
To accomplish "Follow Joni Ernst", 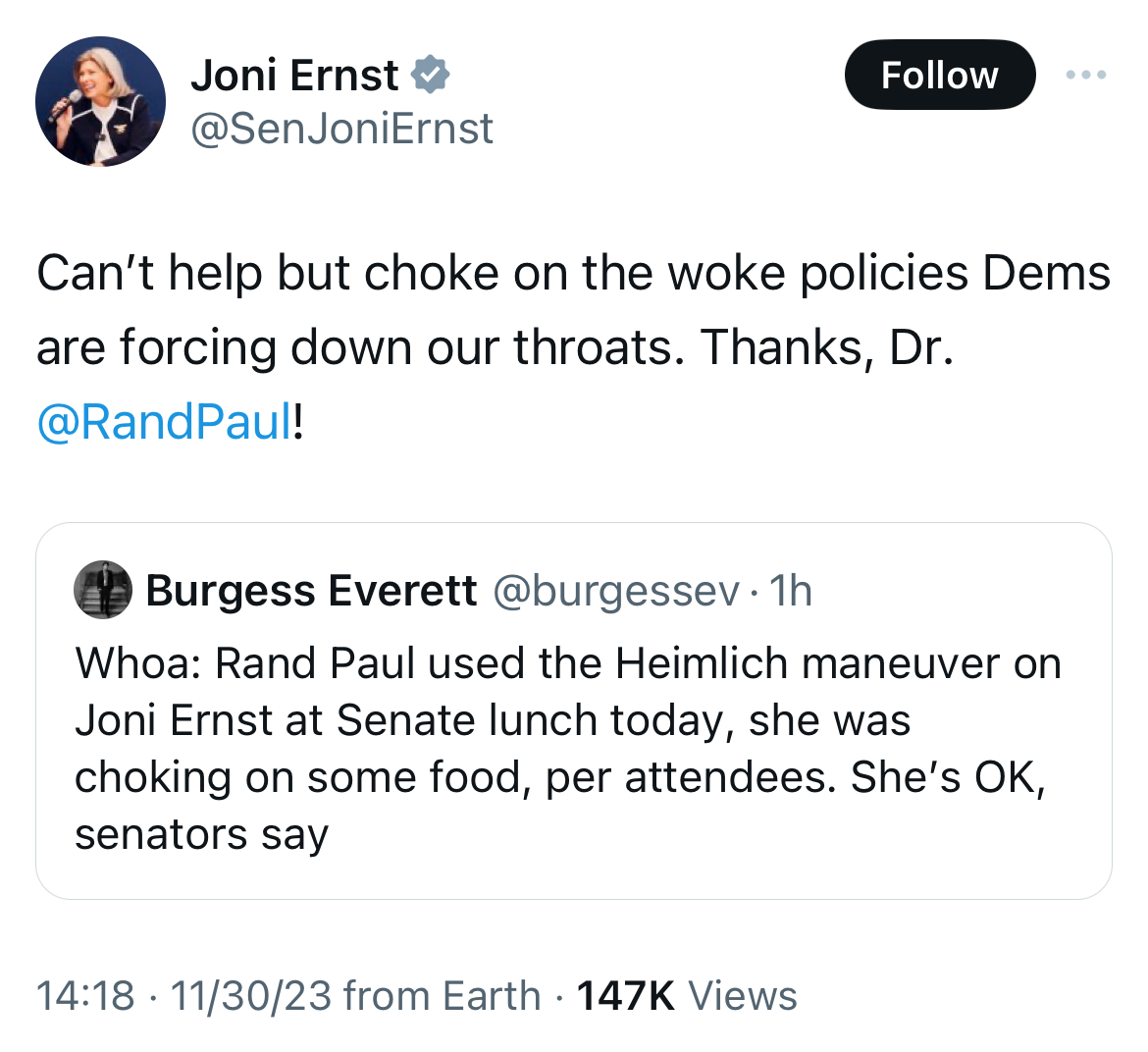I will coord(940,75).
